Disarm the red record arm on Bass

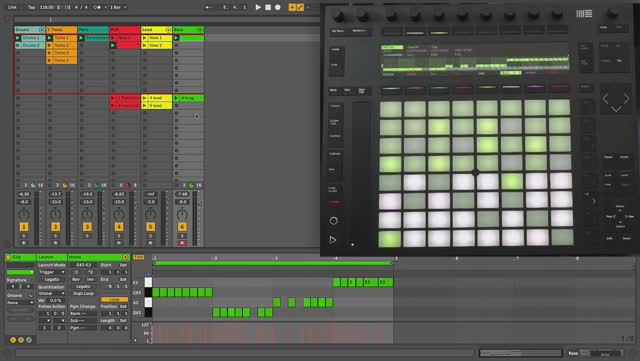coord(182,243)
